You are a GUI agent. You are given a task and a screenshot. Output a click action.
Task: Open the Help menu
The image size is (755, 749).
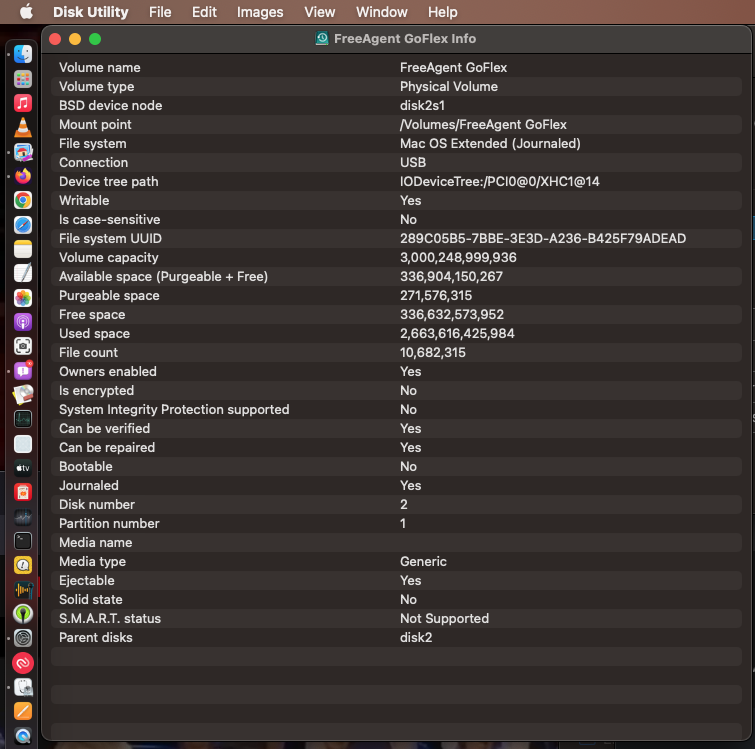(443, 12)
